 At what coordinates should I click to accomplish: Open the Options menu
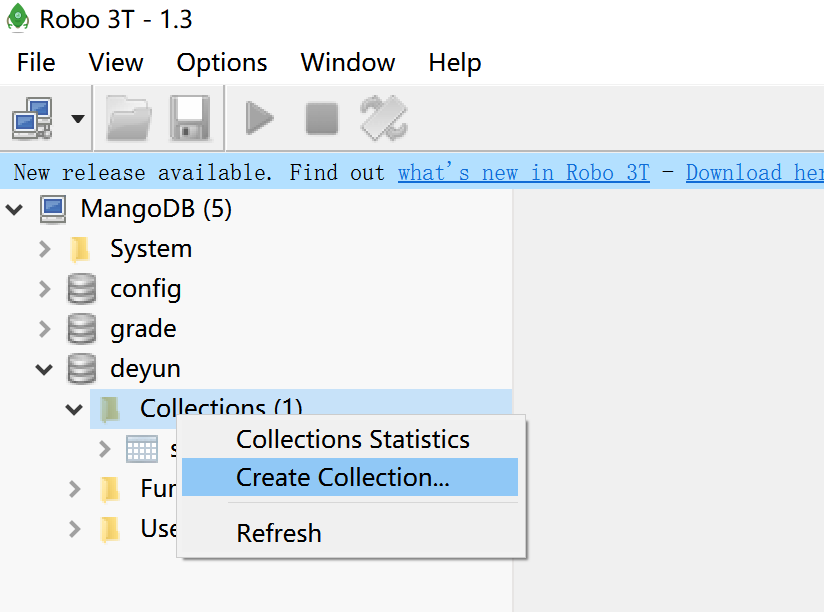pyautogui.click(x=222, y=63)
